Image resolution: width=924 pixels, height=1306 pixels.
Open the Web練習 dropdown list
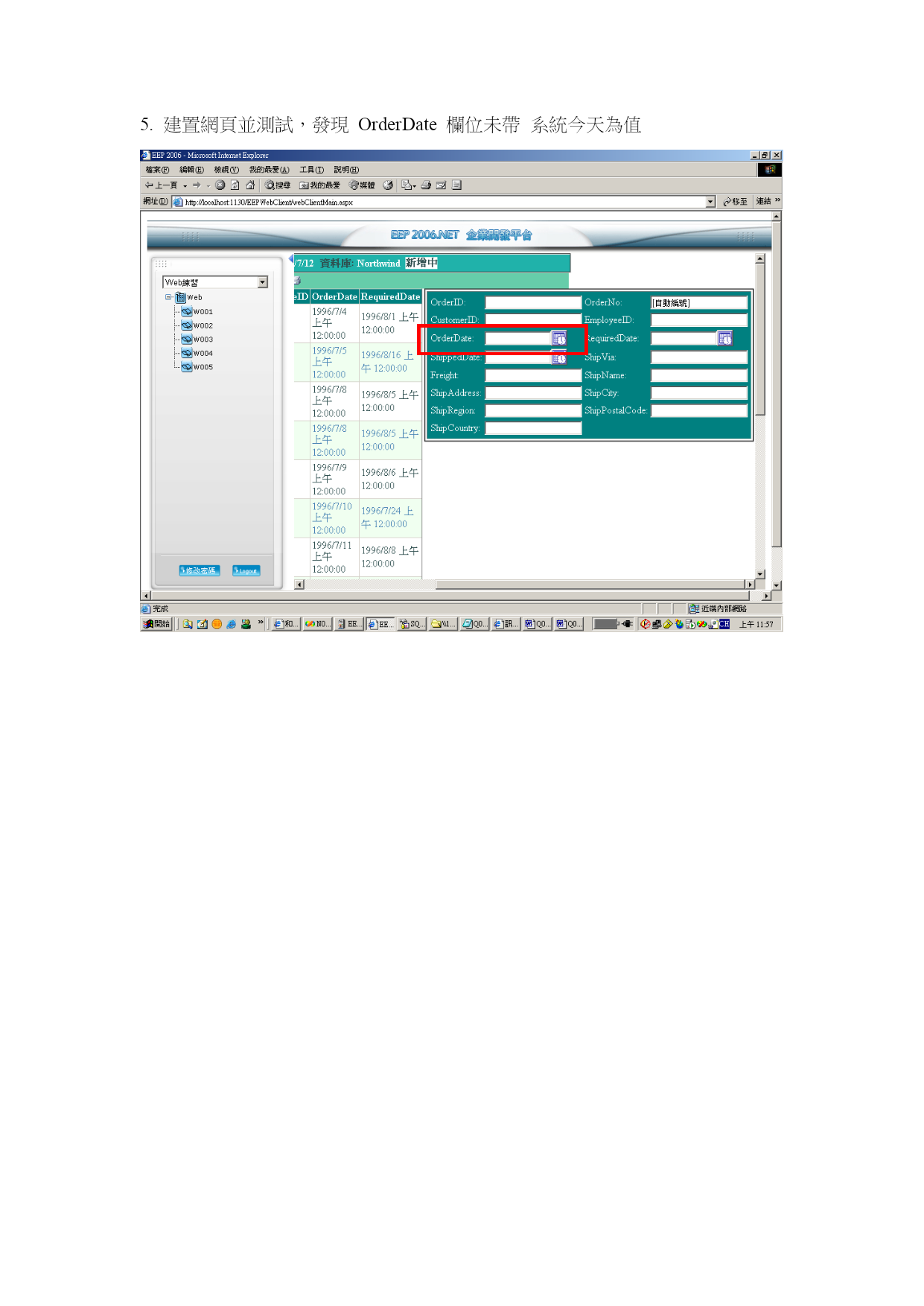[x=262, y=282]
